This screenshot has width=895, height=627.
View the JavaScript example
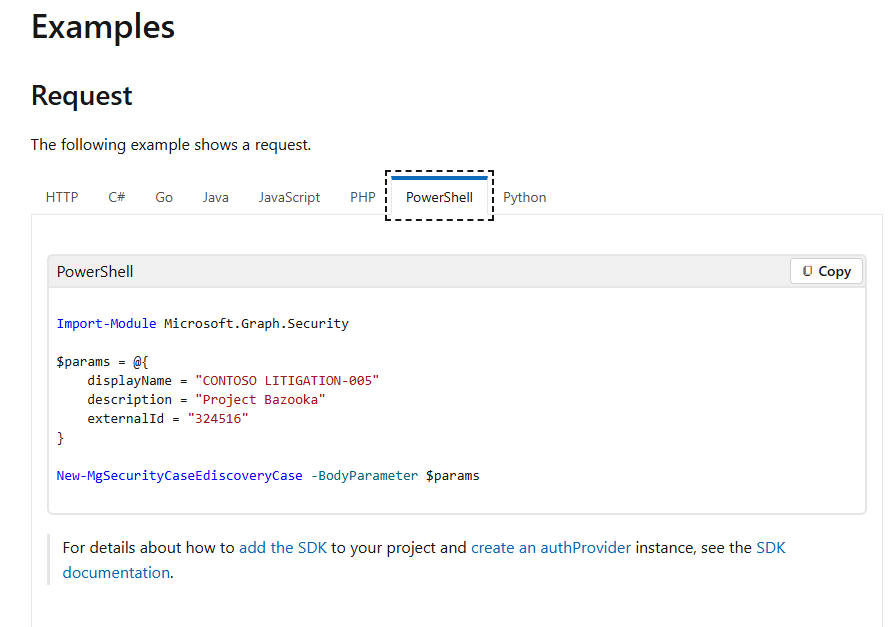click(x=289, y=197)
